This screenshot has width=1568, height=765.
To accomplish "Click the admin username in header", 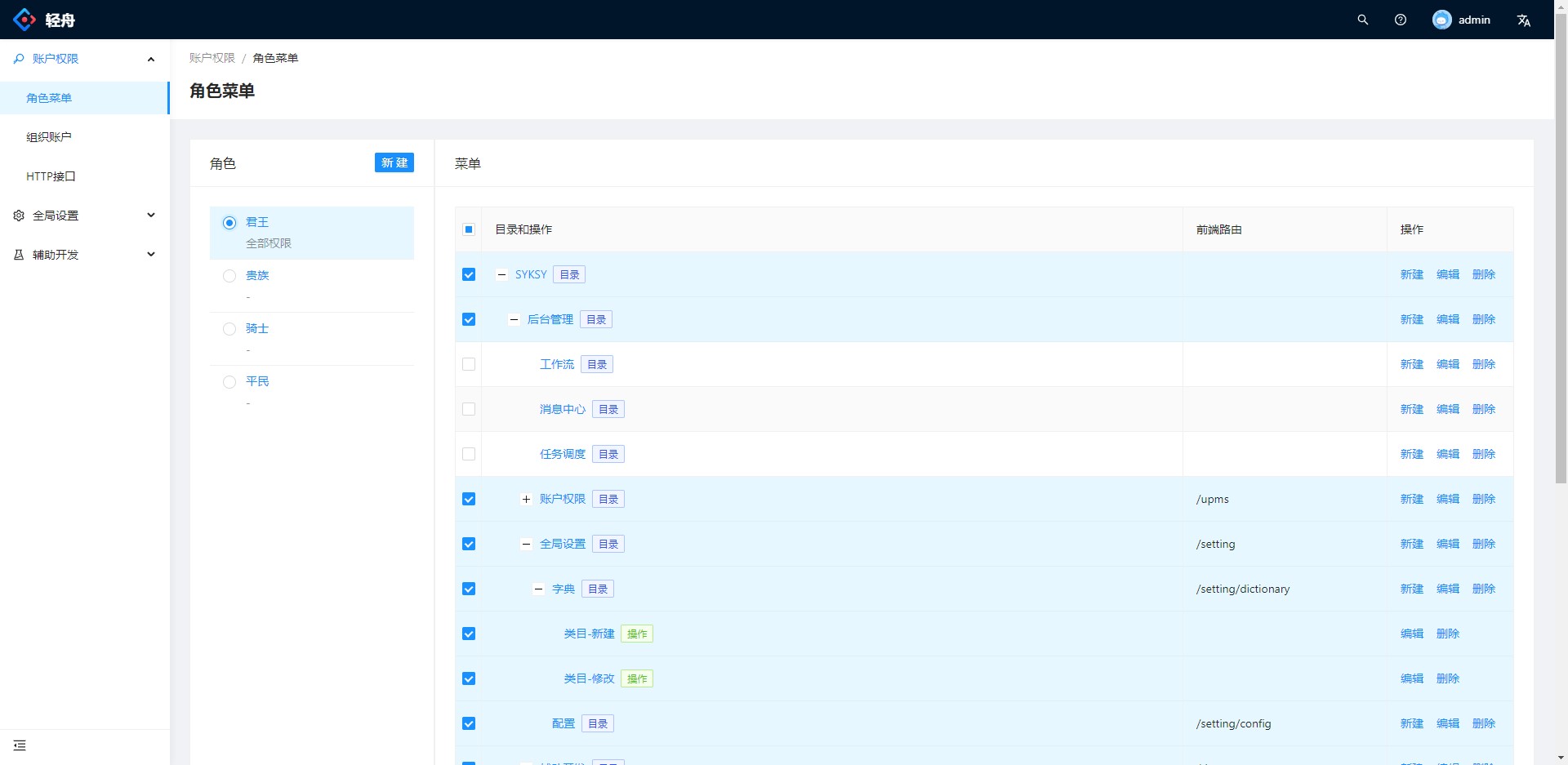I will coord(1474,20).
